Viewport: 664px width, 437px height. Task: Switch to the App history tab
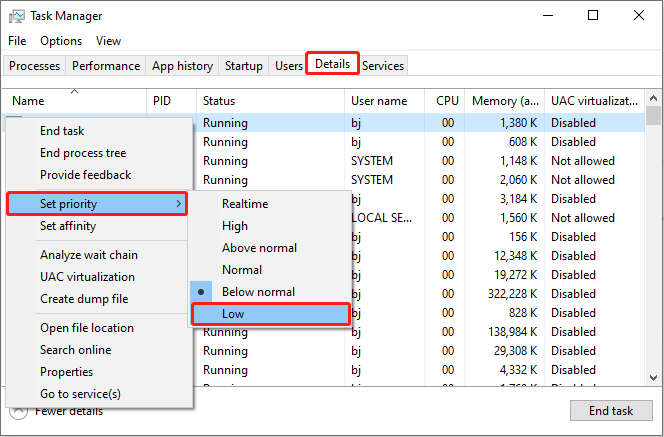[x=182, y=66]
